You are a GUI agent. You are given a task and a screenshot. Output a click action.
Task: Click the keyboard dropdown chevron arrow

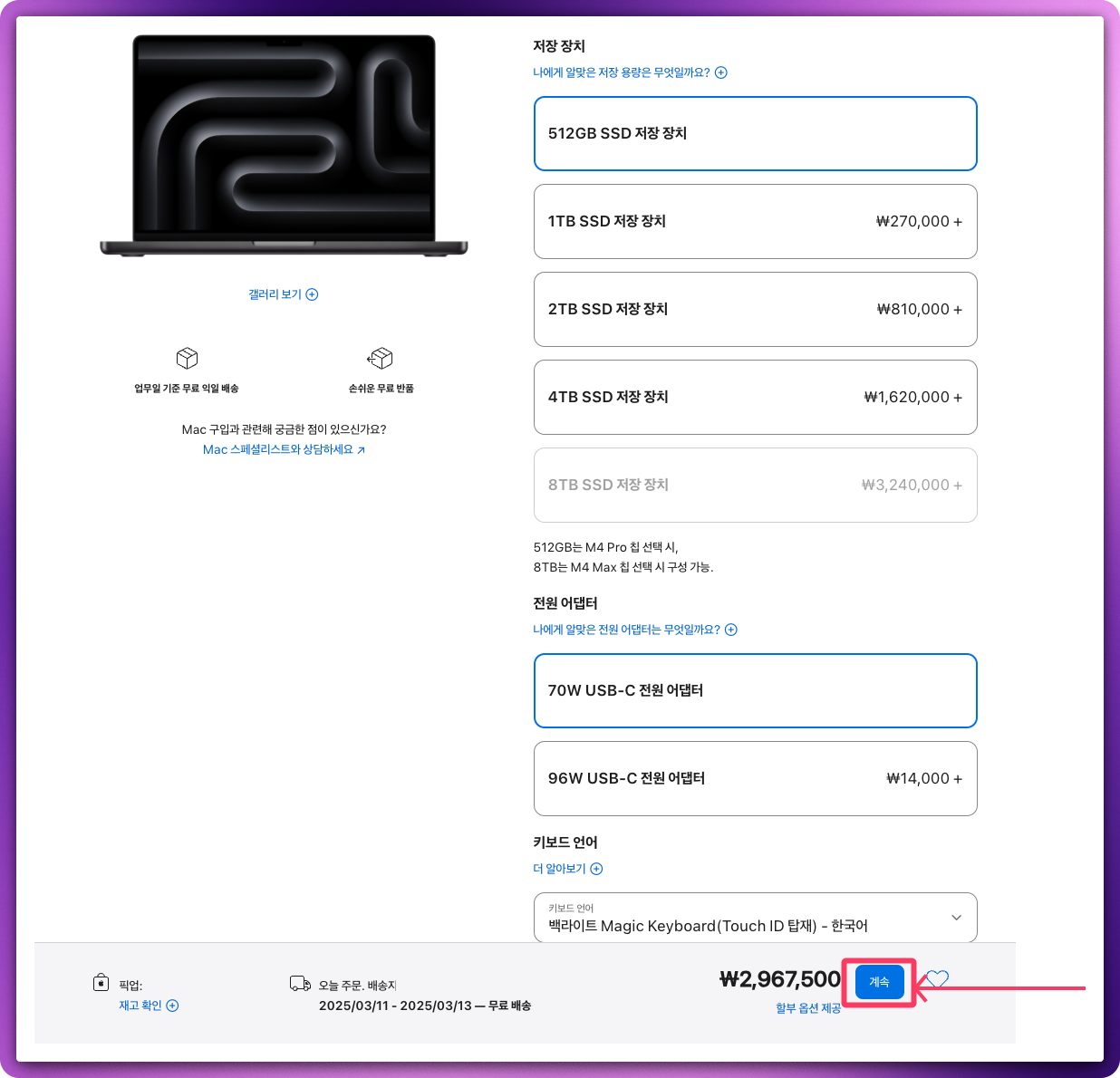pos(956,918)
